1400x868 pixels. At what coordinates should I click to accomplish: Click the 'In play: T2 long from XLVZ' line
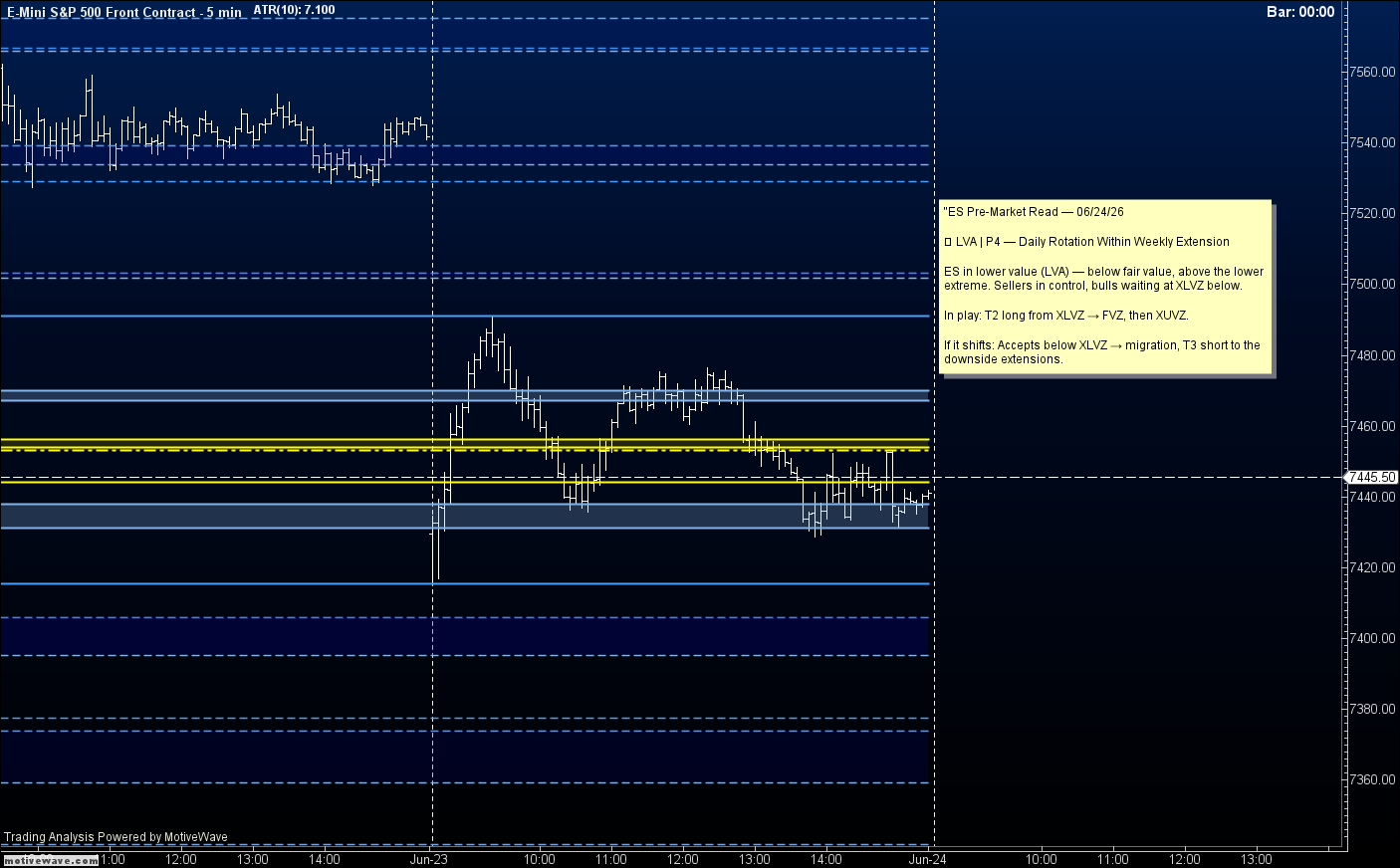1066,316
